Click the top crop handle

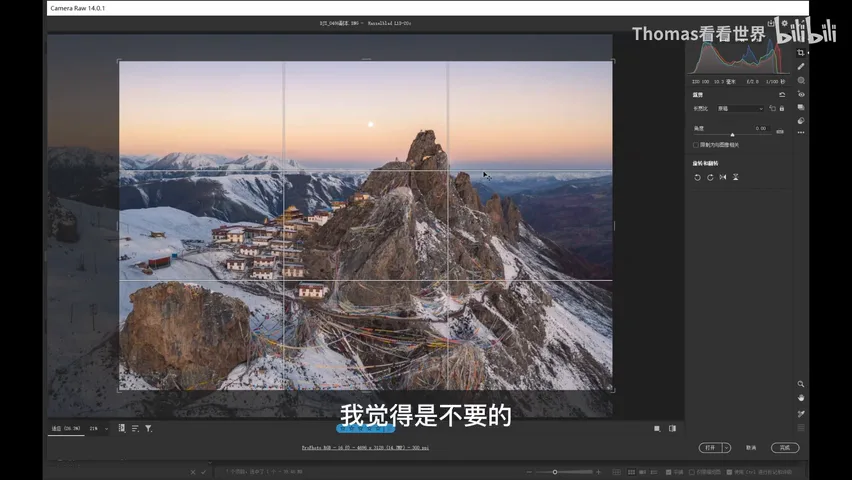tap(366, 59)
